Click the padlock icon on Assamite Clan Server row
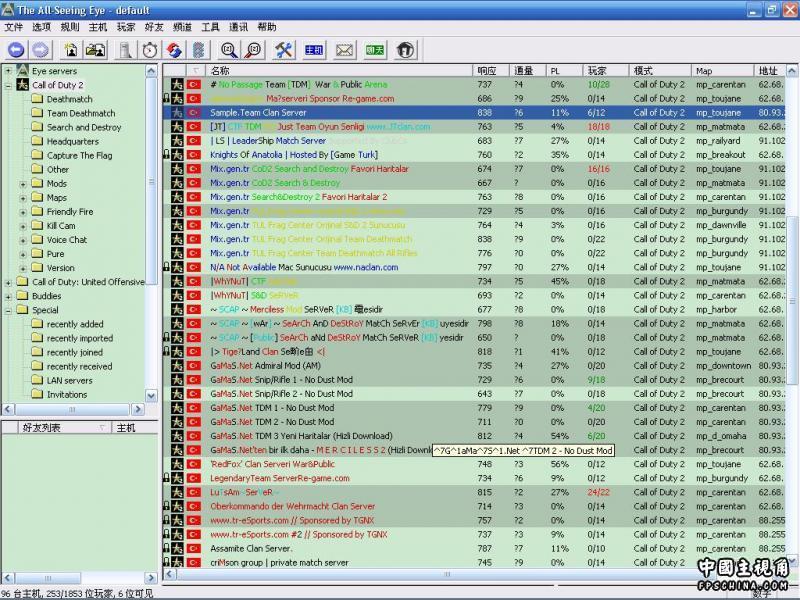The height and width of the screenshot is (600, 800). pyautogui.click(x=166, y=548)
